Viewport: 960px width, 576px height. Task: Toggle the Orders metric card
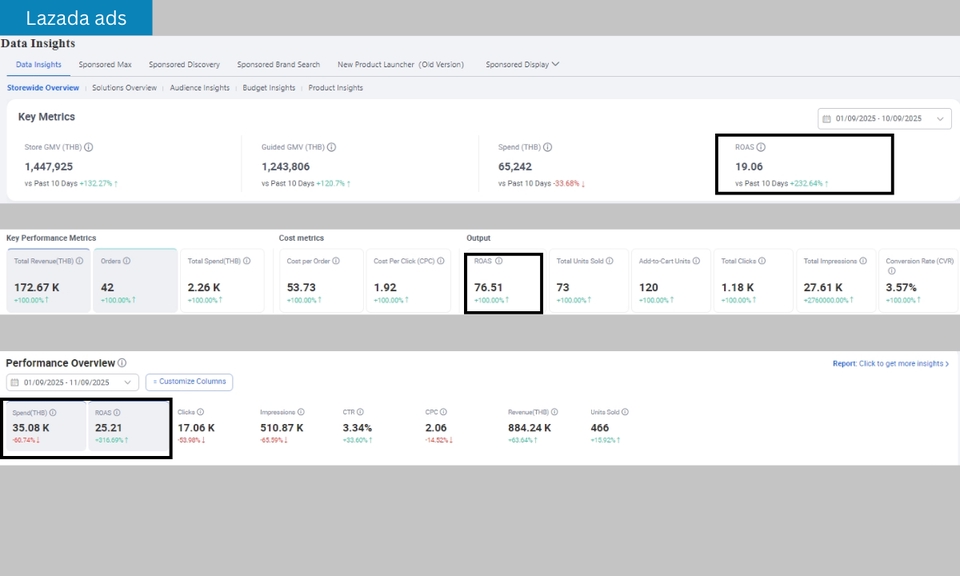point(134,280)
